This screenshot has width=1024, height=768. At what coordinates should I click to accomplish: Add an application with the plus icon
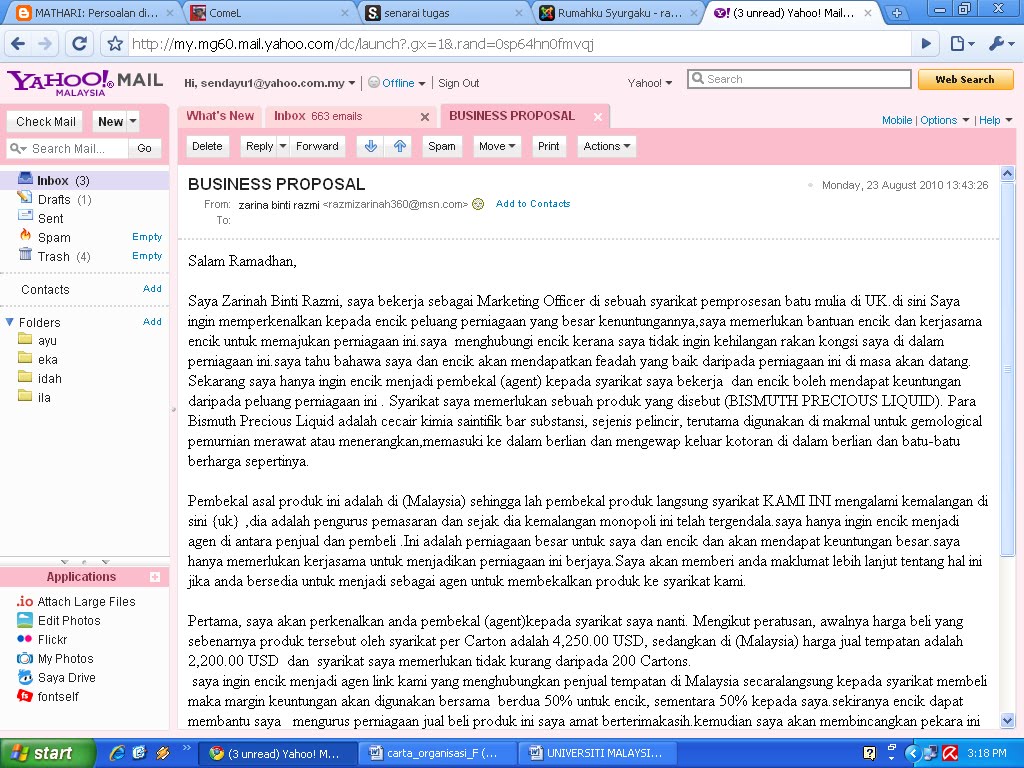(x=155, y=577)
